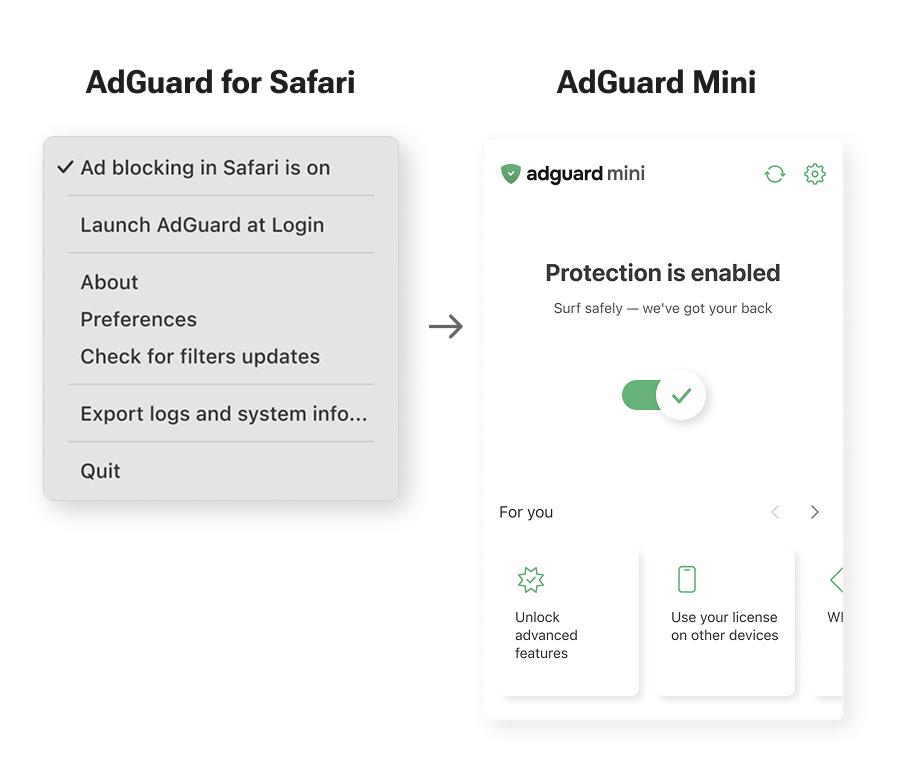
Task: Click the star badge icon for advanced features
Action: coord(531,580)
